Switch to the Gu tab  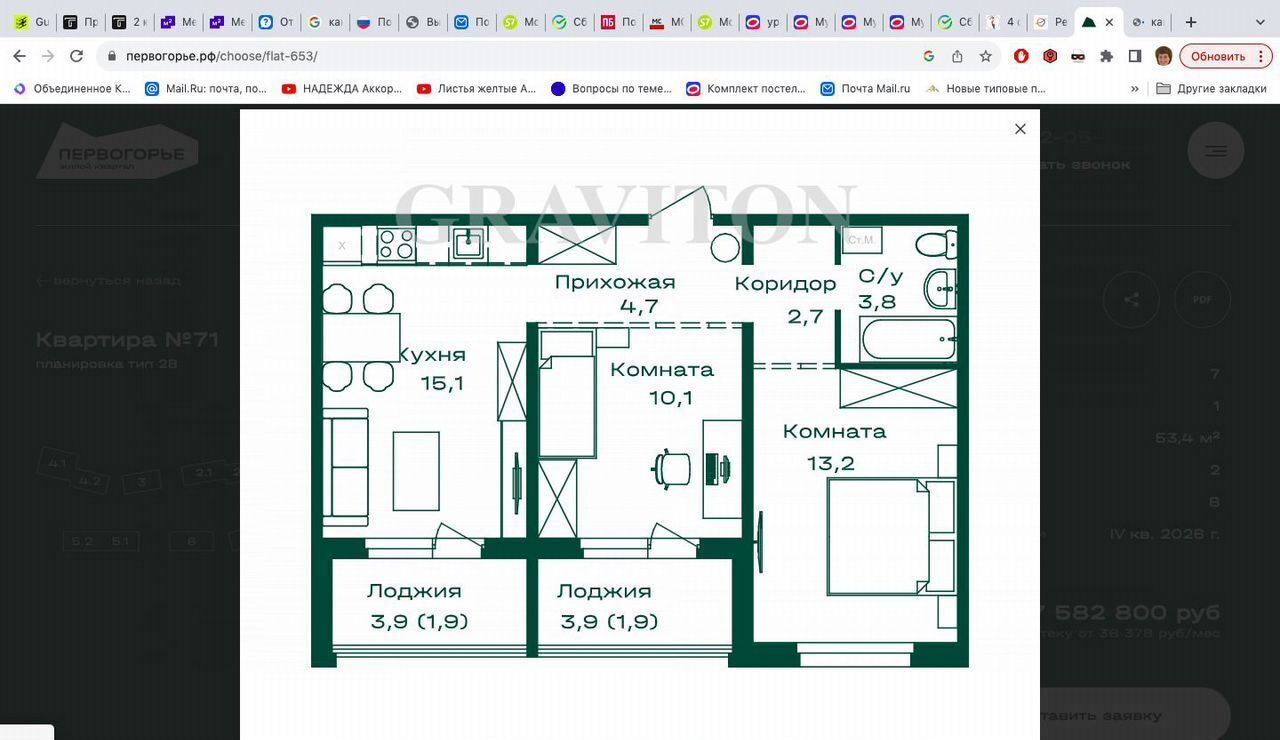click(31, 22)
